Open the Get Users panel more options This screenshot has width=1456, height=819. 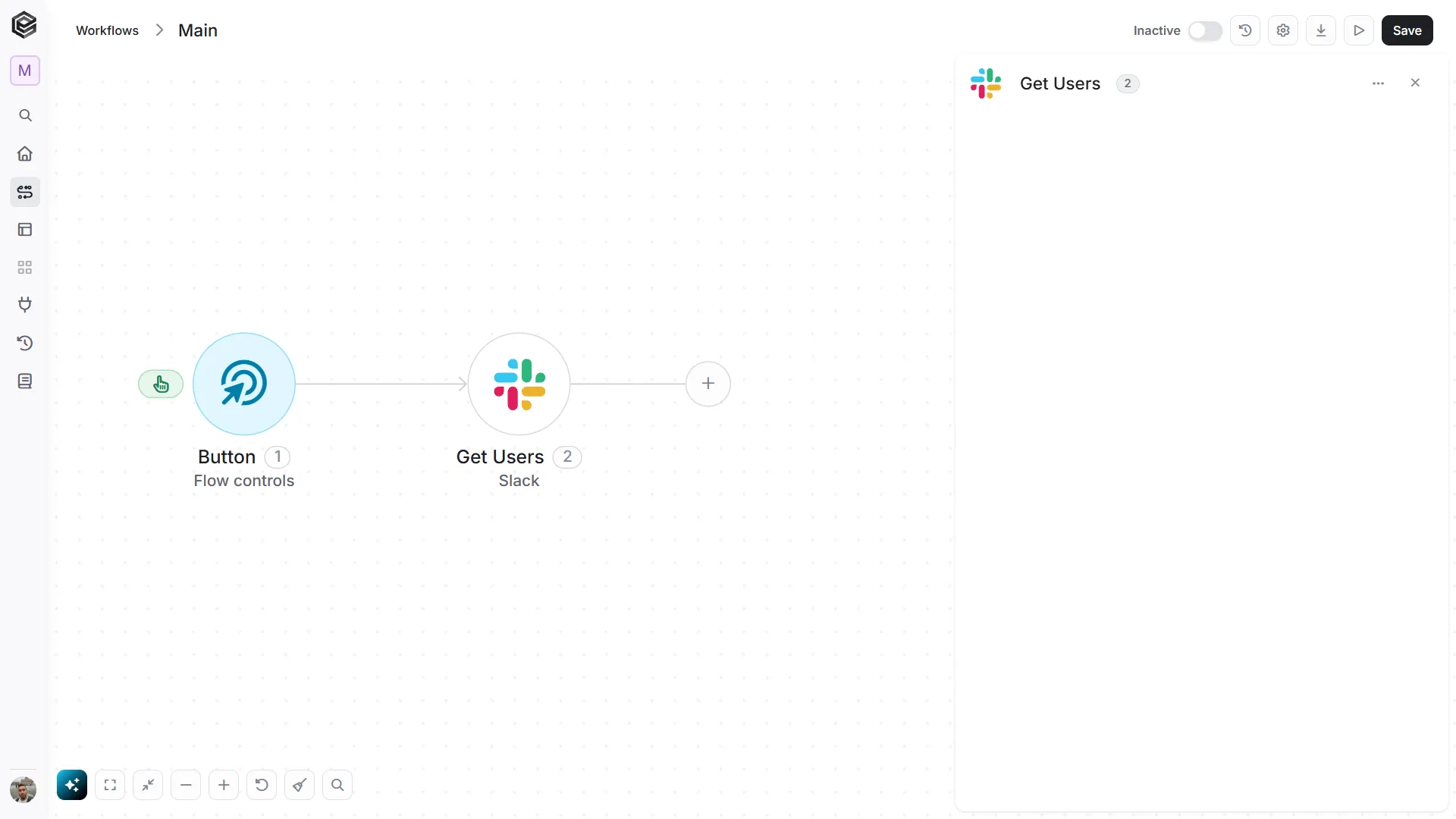coord(1379,83)
